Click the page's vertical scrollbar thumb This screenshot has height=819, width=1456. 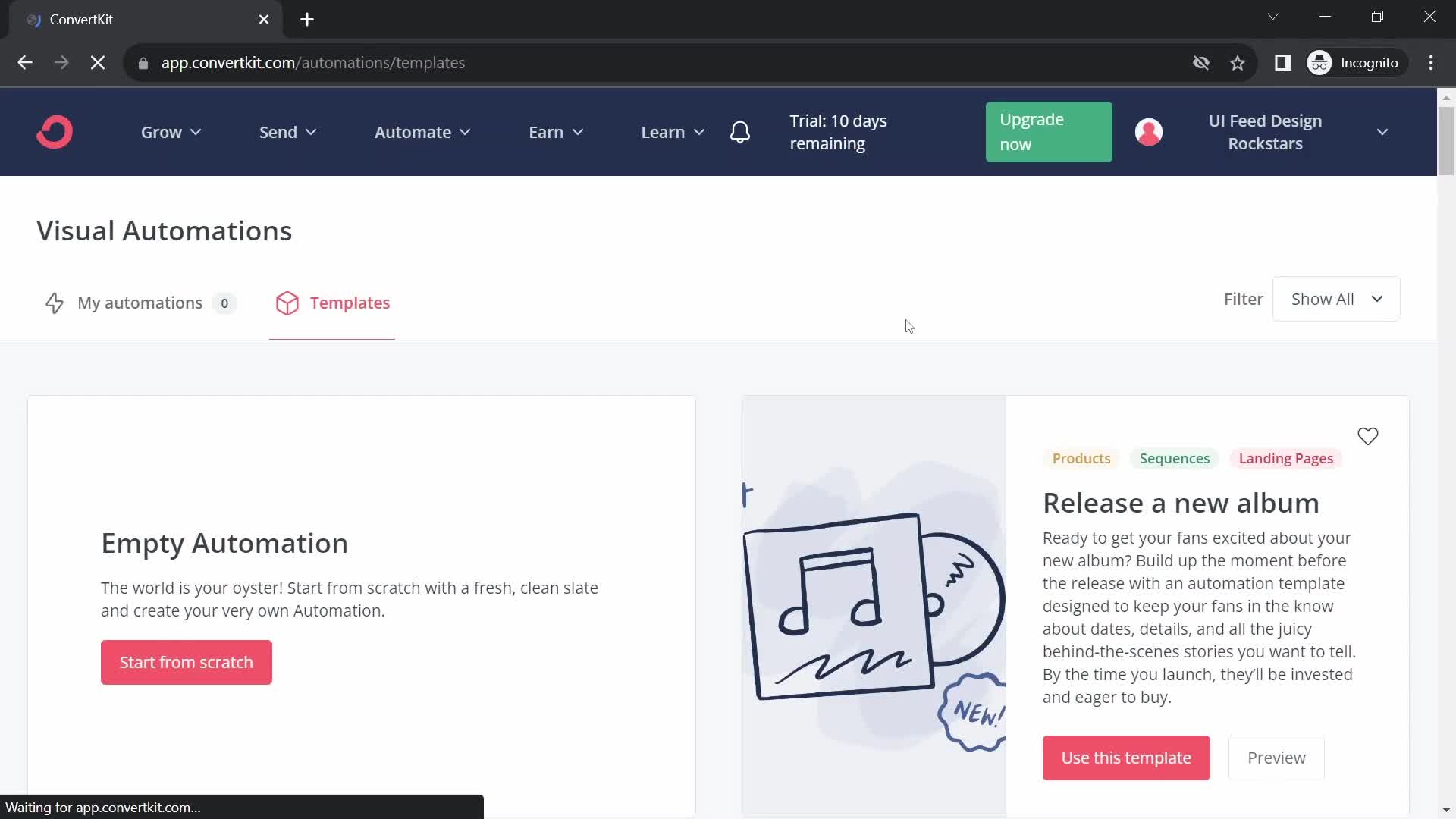[x=1446, y=141]
